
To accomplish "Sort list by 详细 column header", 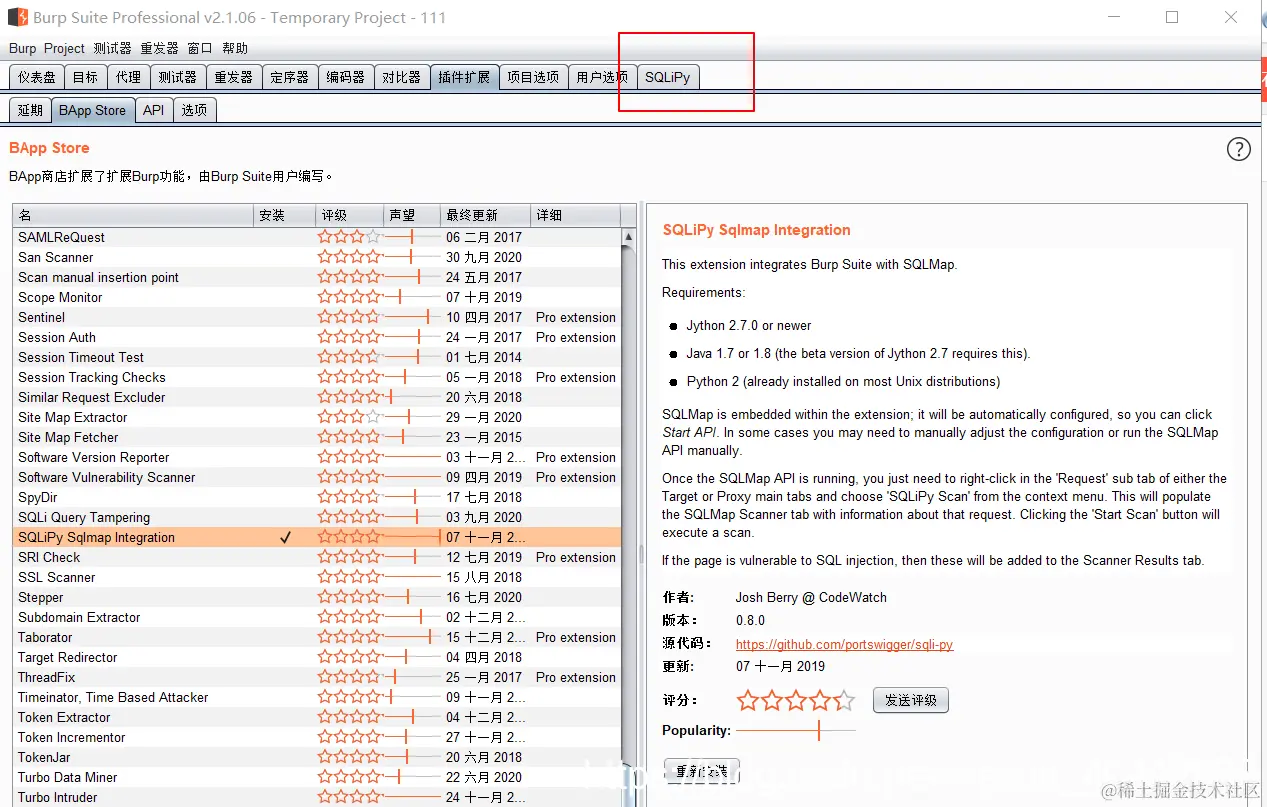I will (x=575, y=215).
